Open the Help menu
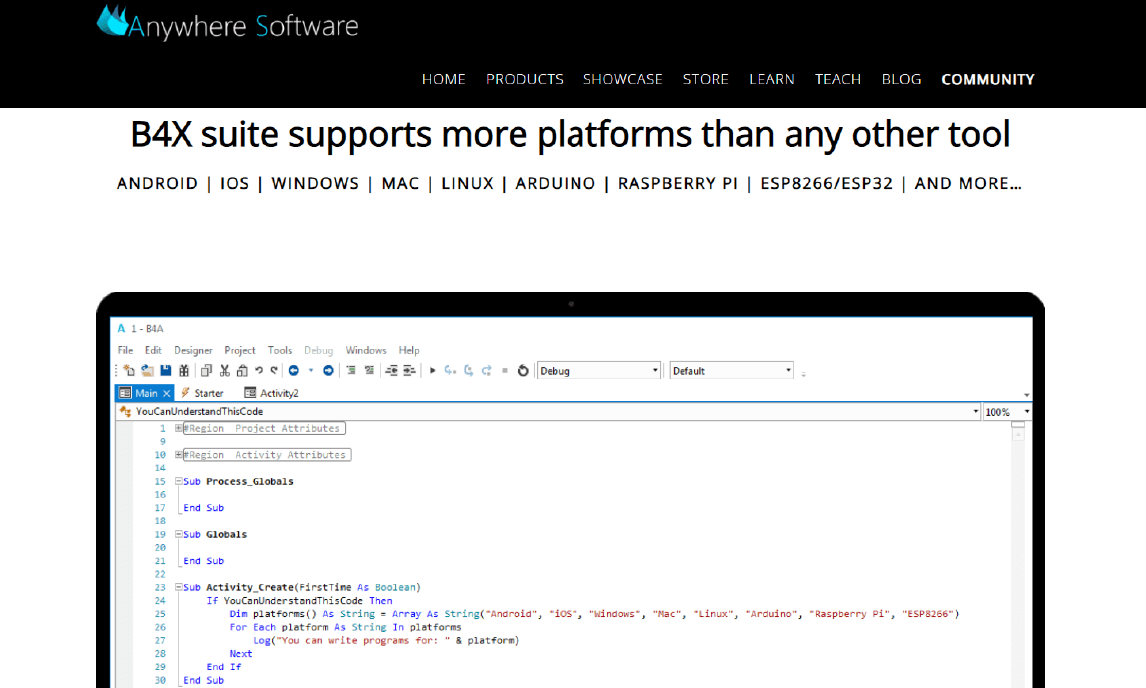Screen dimensions: 1146x688 pos(409,350)
